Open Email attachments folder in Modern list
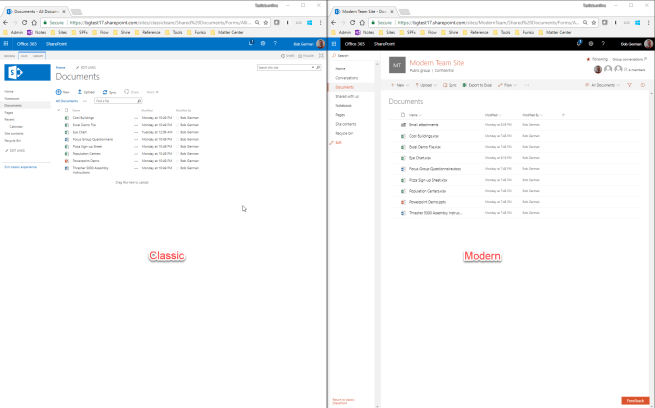This screenshot has width=655, height=408. [424, 125]
